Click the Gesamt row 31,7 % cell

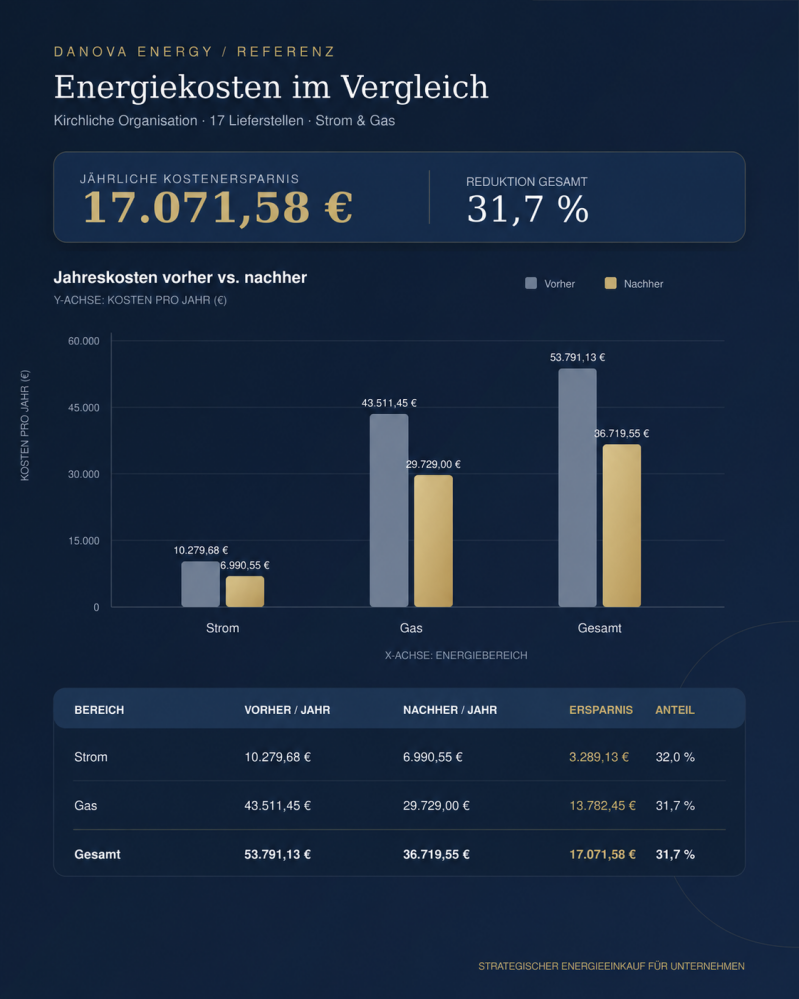point(675,855)
